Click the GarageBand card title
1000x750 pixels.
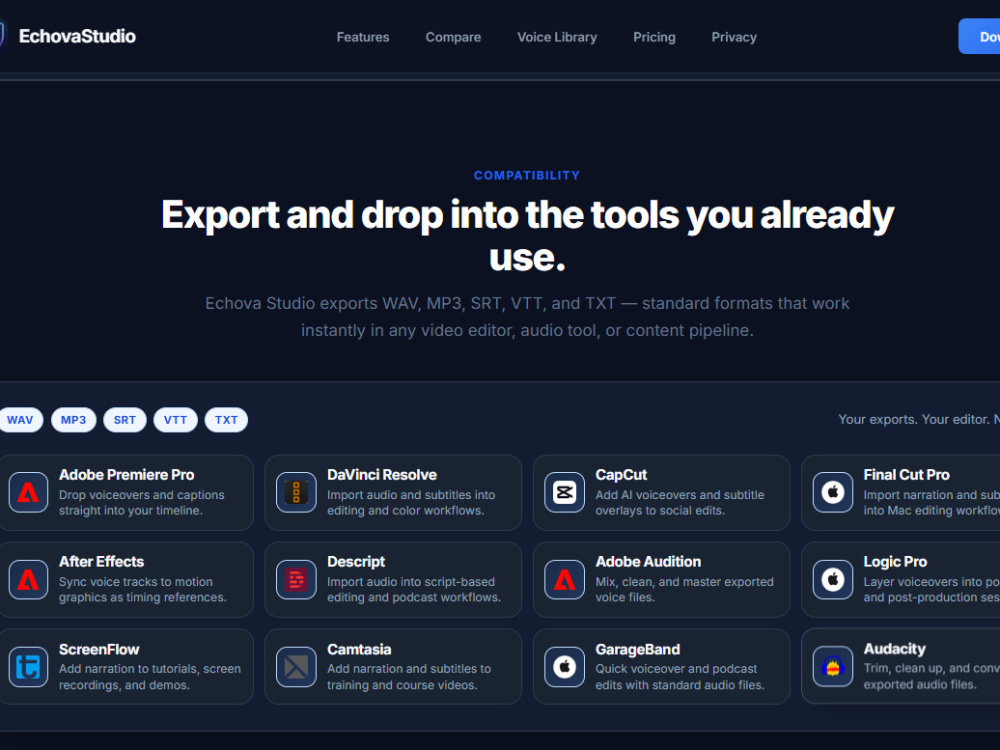tap(637, 649)
